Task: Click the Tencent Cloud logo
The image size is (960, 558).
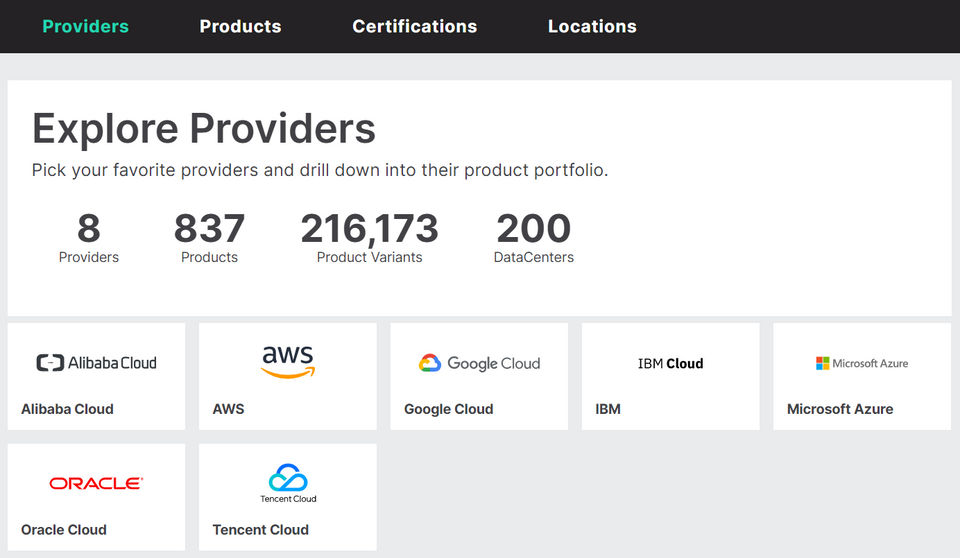Action: coord(288,483)
